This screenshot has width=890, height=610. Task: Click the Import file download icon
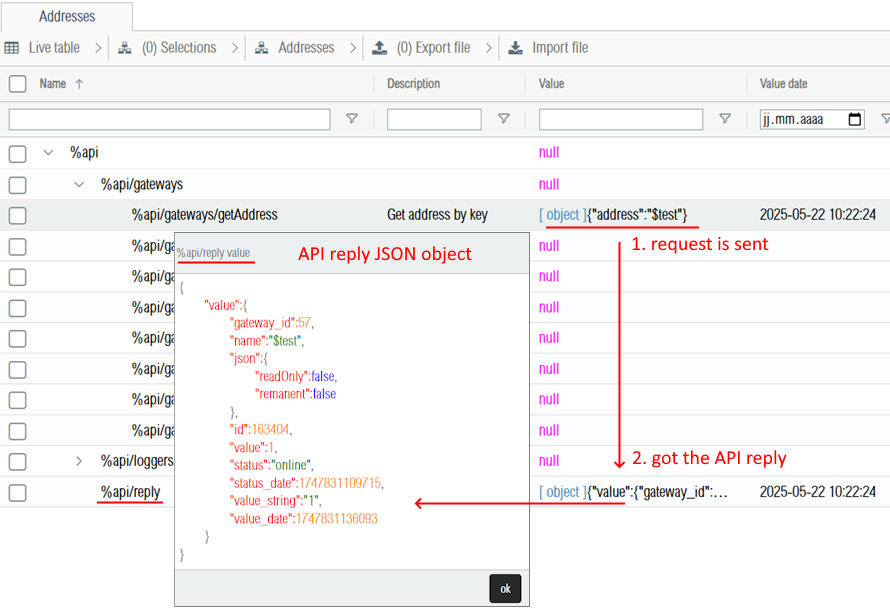click(x=515, y=48)
